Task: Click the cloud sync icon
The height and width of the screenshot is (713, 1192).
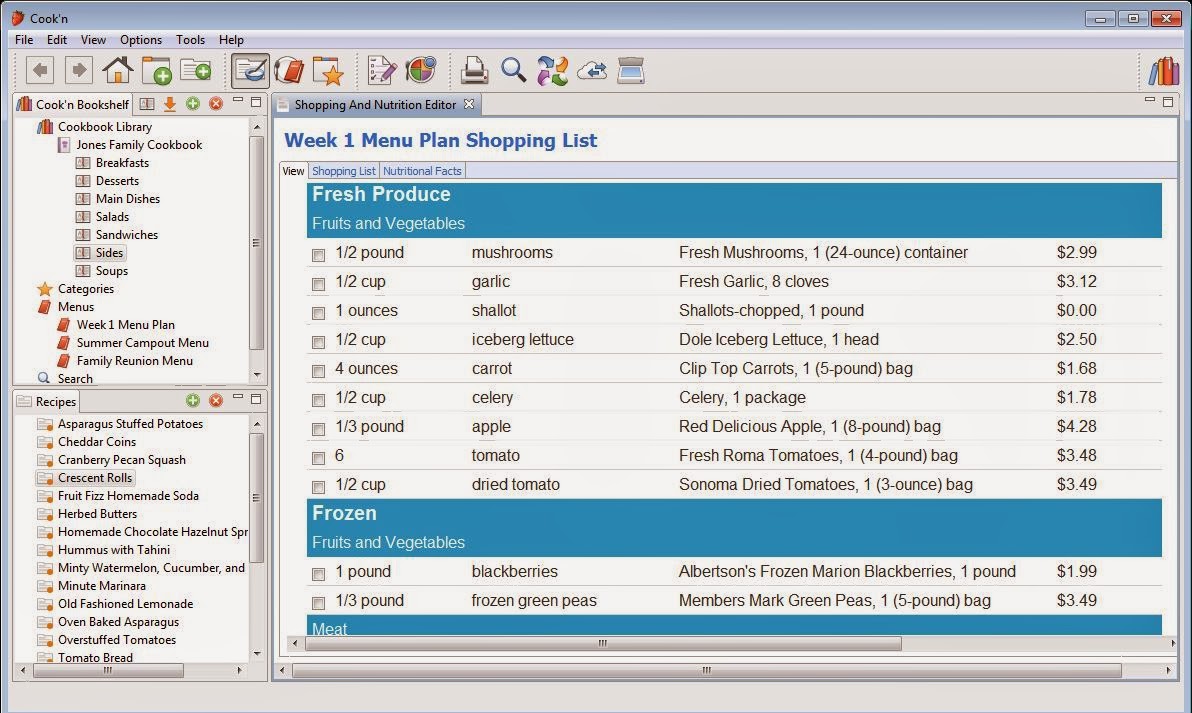Action: coord(591,71)
